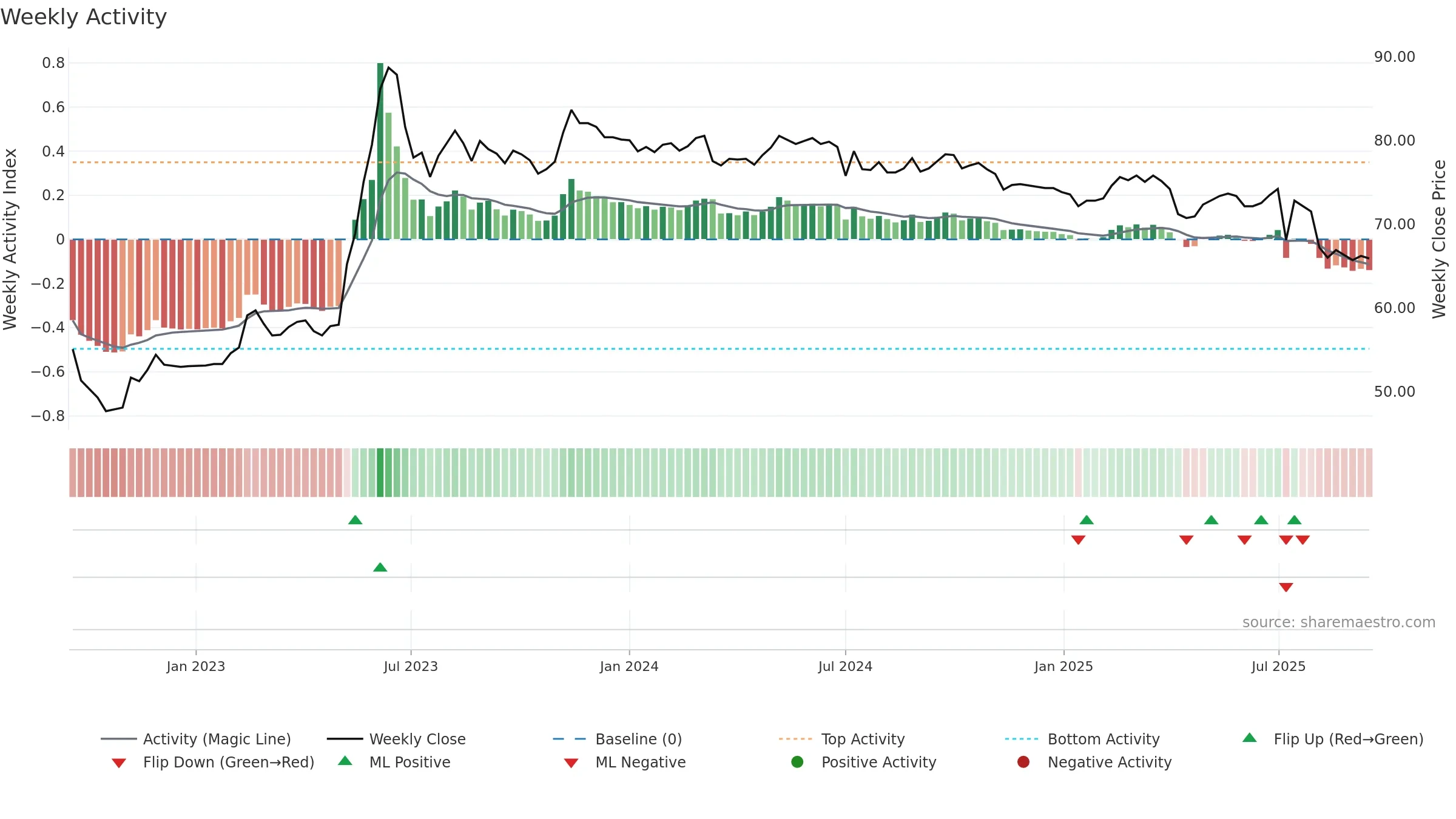Click the tallest green bar at 0.8
The width and height of the screenshot is (1456, 819).
(x=380, y=151)
